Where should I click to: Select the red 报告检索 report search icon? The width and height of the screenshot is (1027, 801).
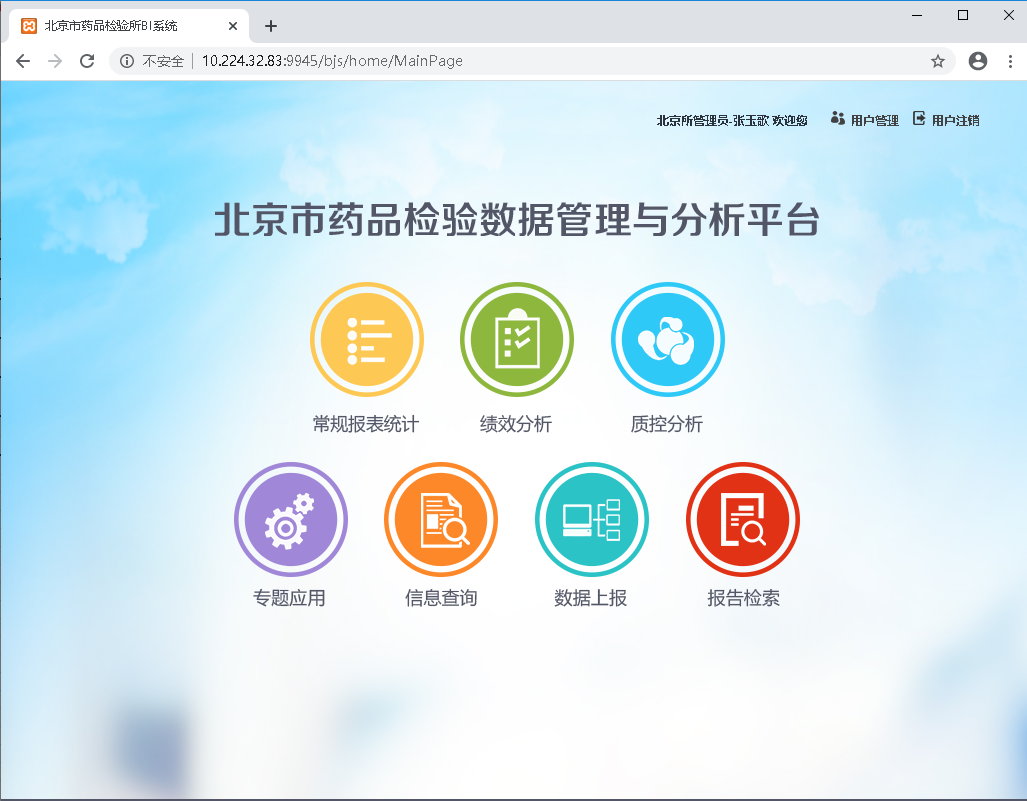(x=742, y=519)
